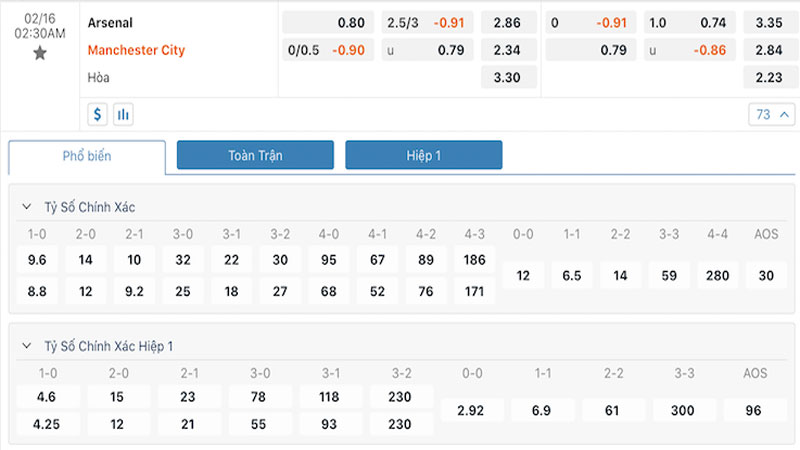
Task: Pick first-half score 2-2 at 61
Action: point(613,411)
